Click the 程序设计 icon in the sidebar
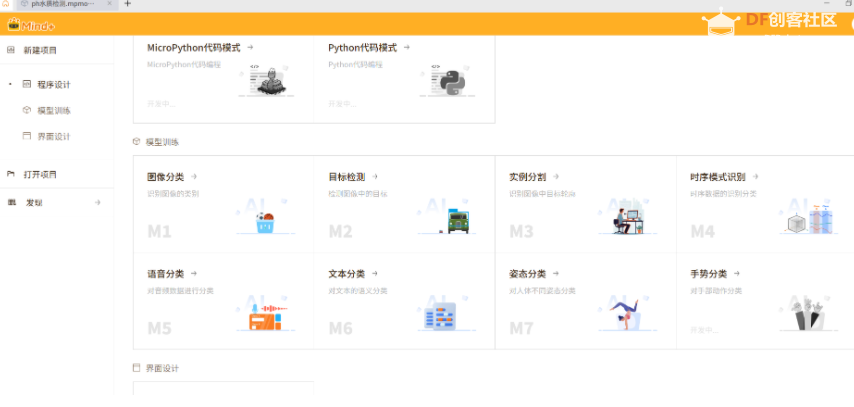Viewport: 854px width, 407px height. click(x=27, y=84)
